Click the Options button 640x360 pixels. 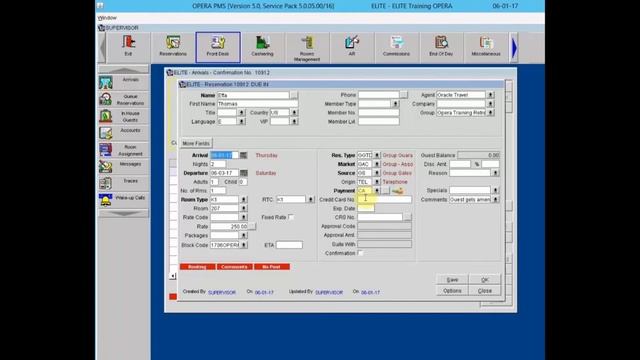pos(452,291)
